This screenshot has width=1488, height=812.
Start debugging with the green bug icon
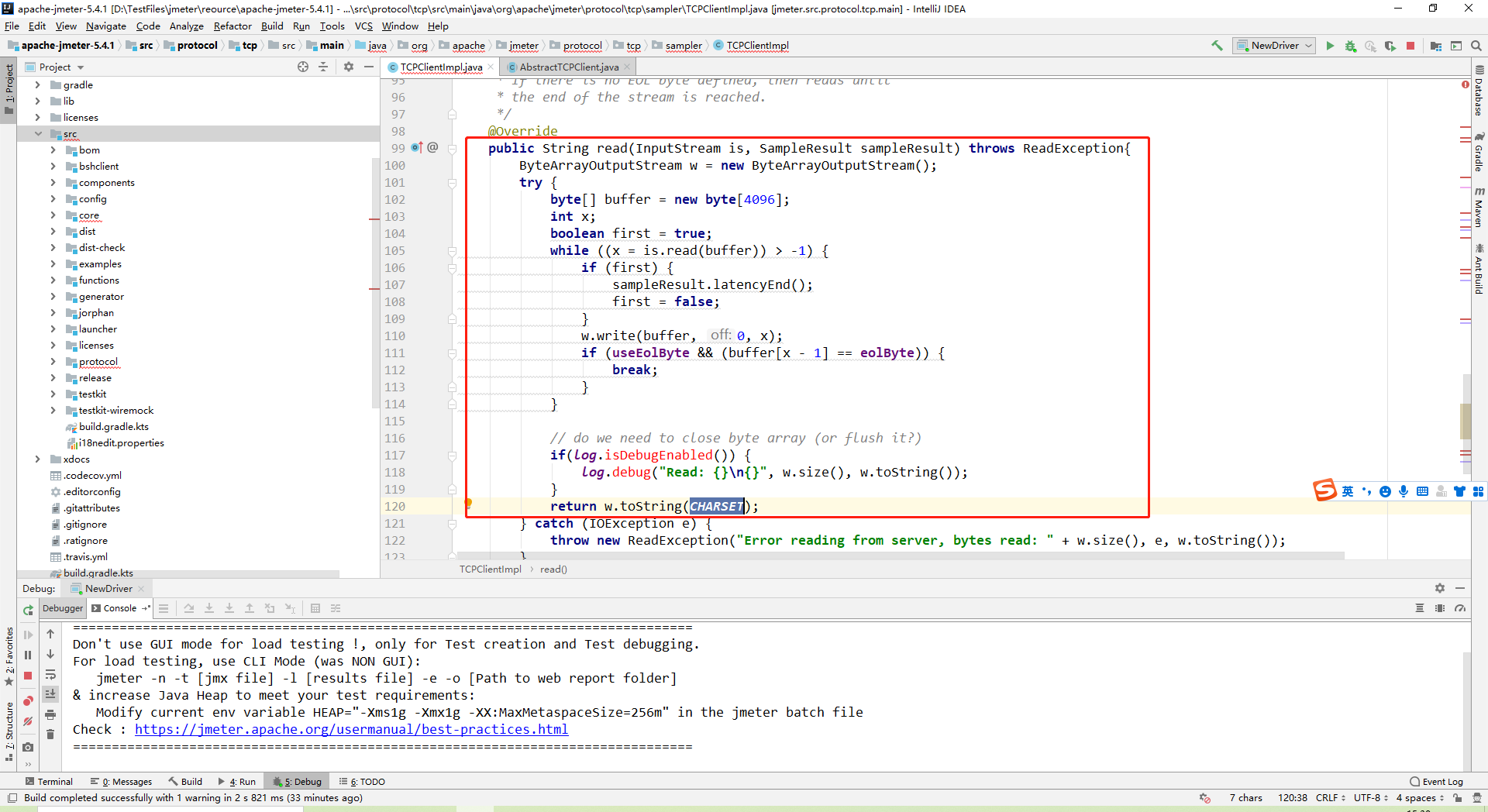(x=1351, y=46)
